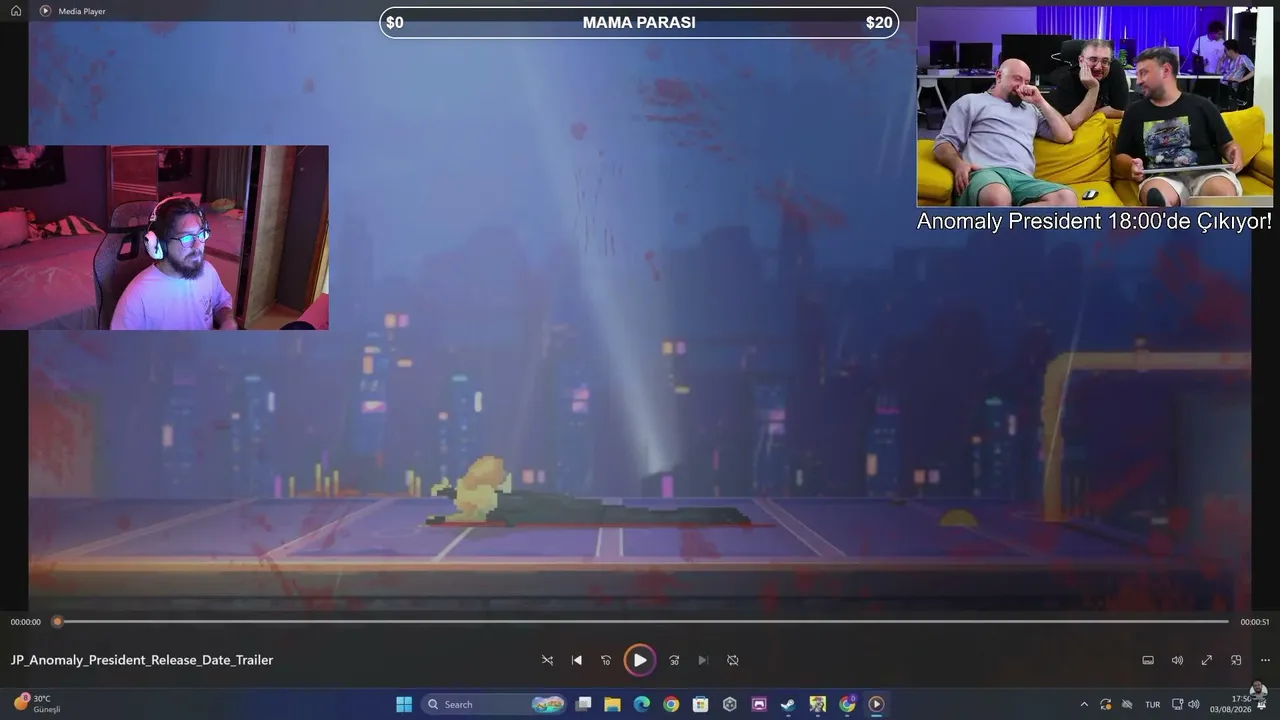Viewport: 1280px width, 720px height.
Task: Launch Microsoft Edge from taskbar
Action: [642, 704]
